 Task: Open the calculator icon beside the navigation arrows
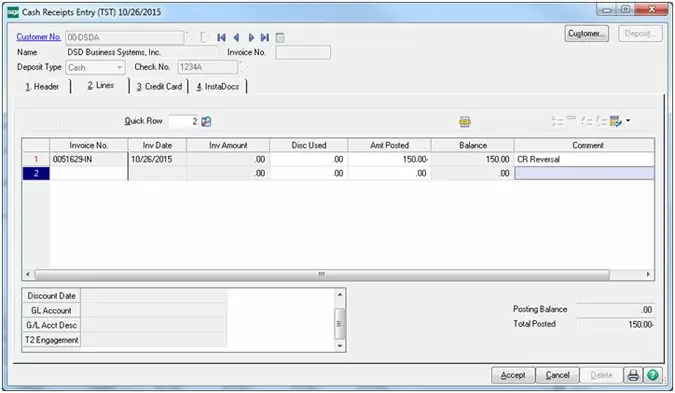(280, 38)
